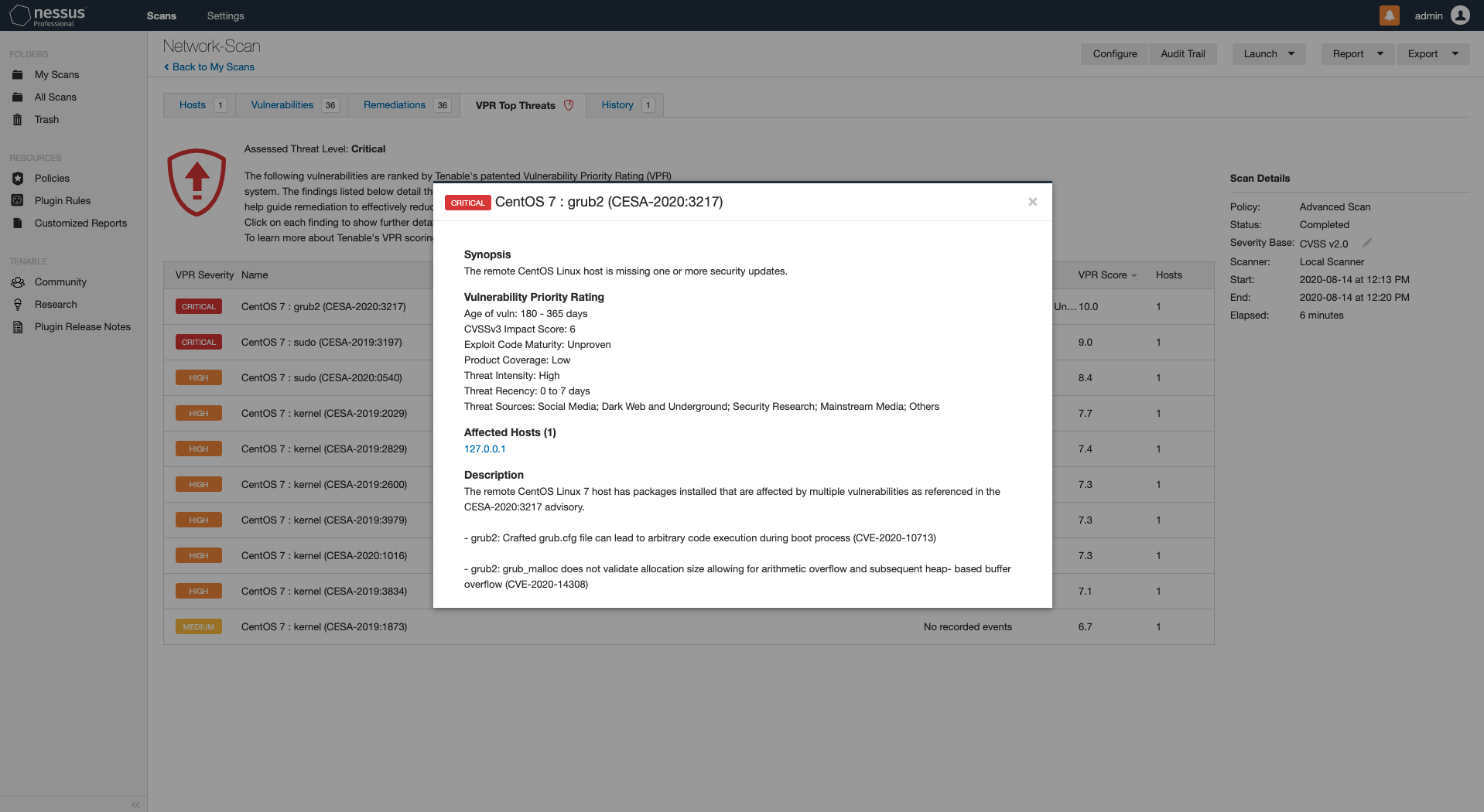The width and height of the screenshot is (1484, 812).
Task: Click the Configure button
Action: click(x=1115, y=54)
